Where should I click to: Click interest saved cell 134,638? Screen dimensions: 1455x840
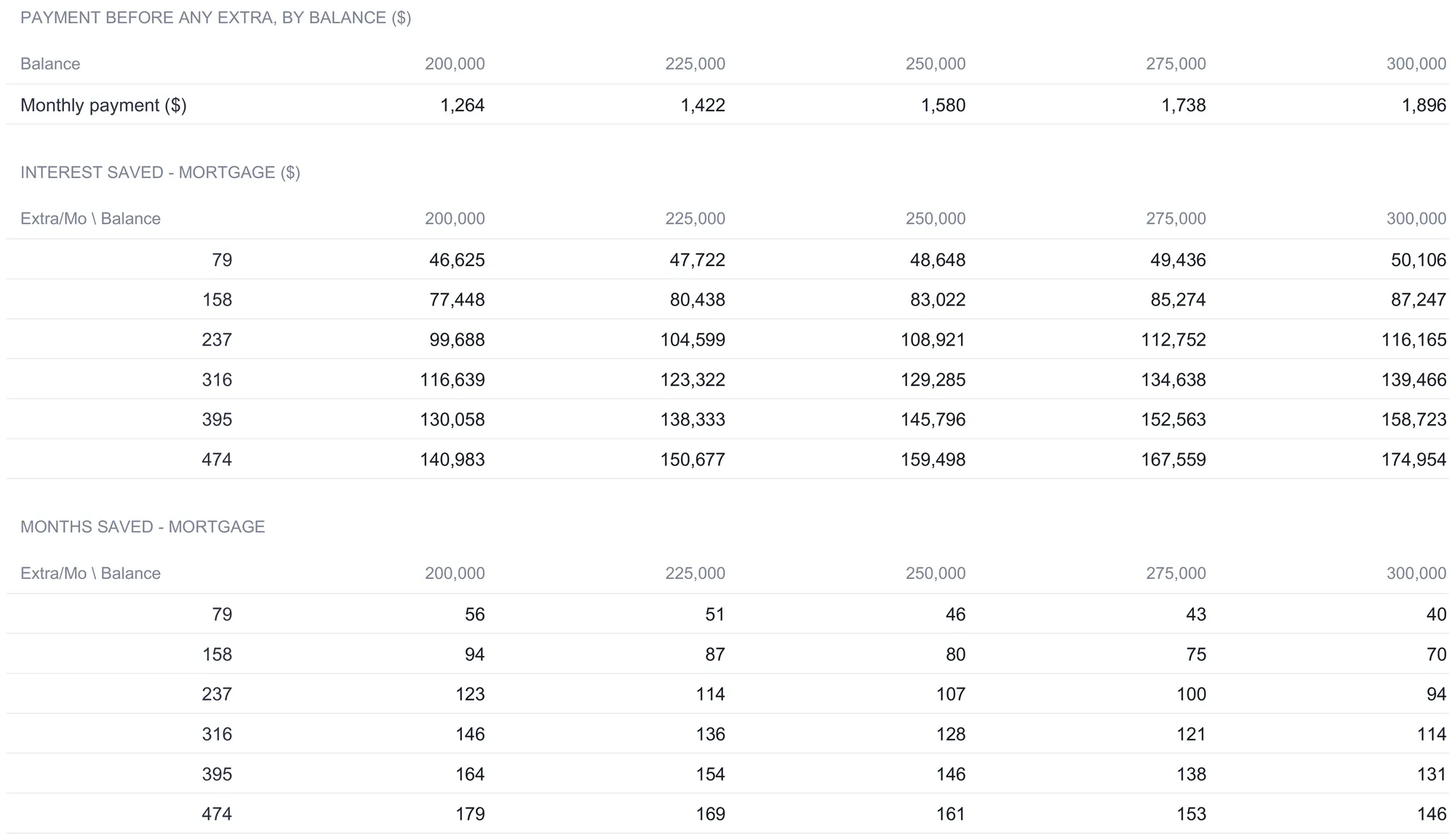(1173, 380)
